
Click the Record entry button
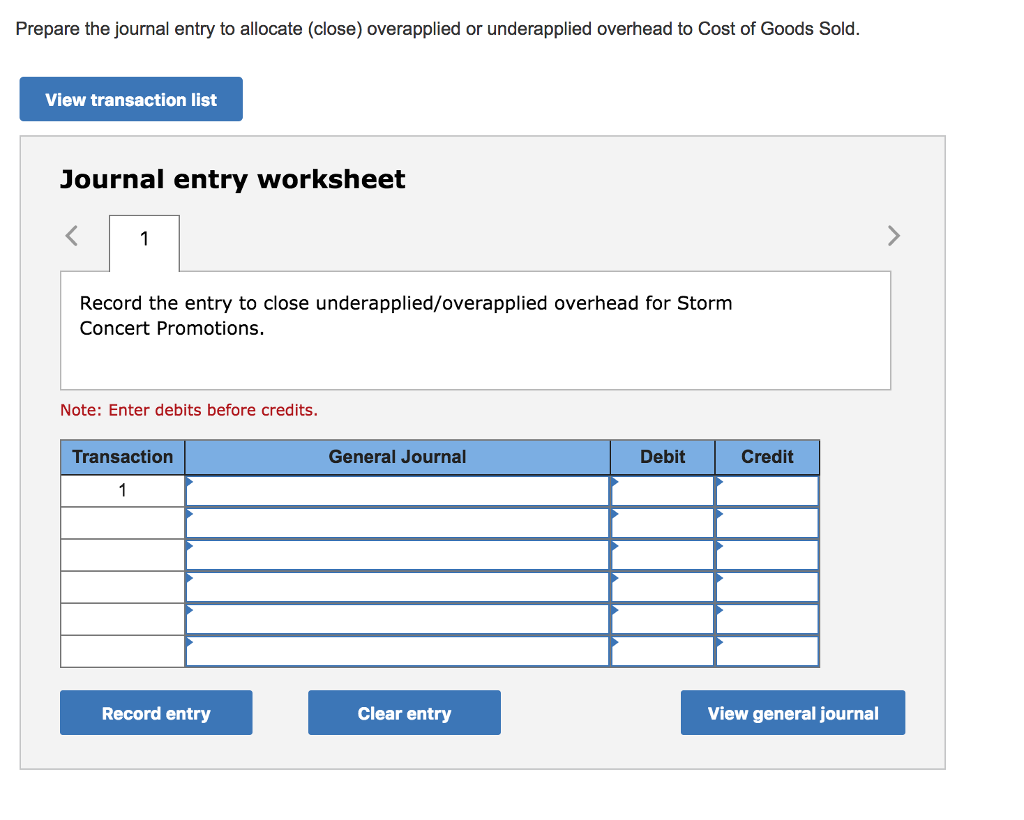(155, 712)
